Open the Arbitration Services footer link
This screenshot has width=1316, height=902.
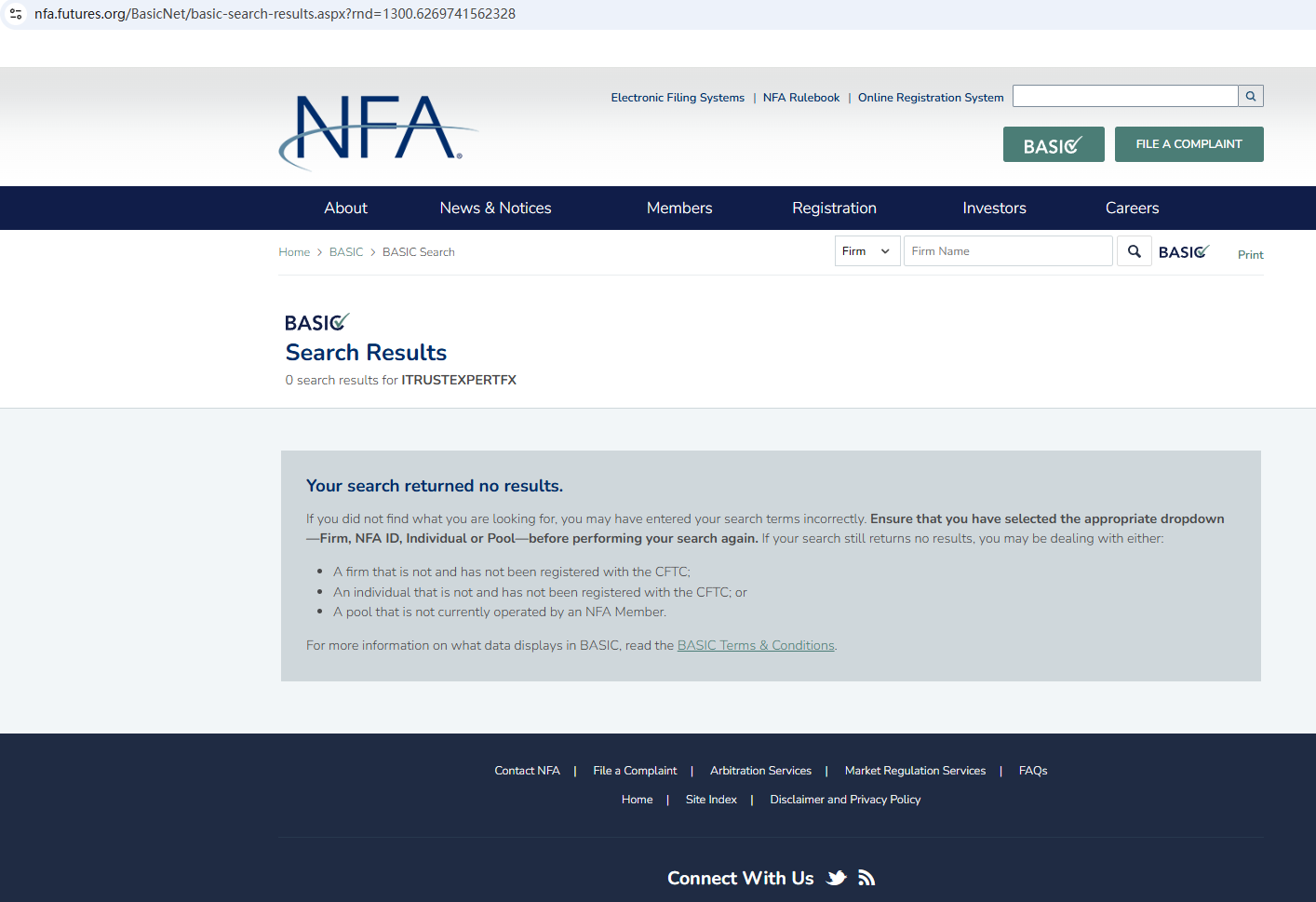click(x=760, y=771)
